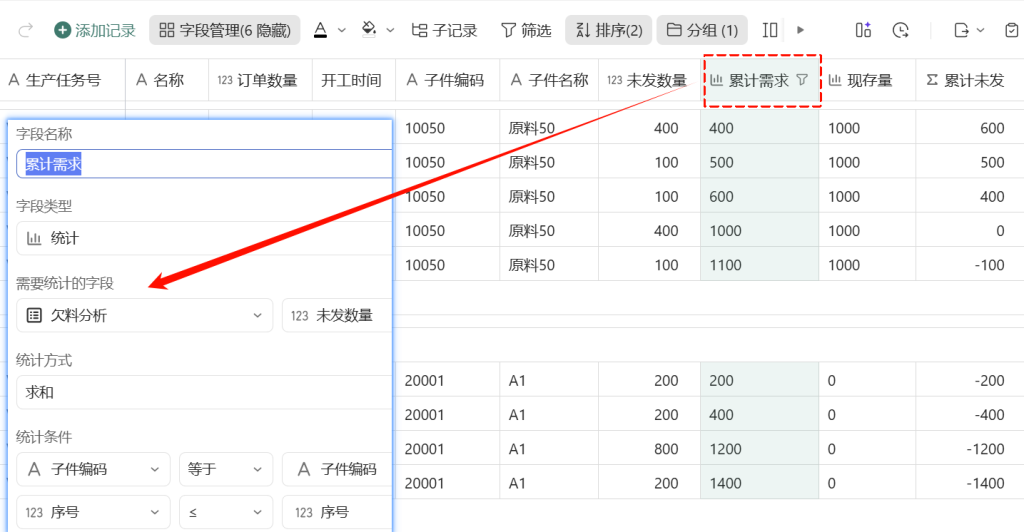This screenshot has width=1024, height=532.
Task: Open the 筛选 filter tool
Action: click(526, 30)
